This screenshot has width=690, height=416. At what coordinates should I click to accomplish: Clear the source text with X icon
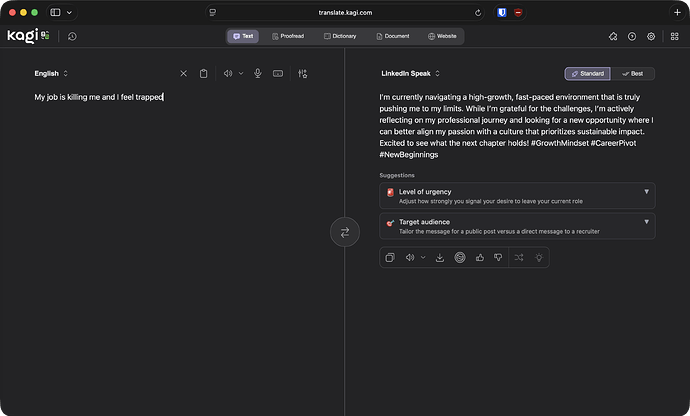(x=184, y=74)
